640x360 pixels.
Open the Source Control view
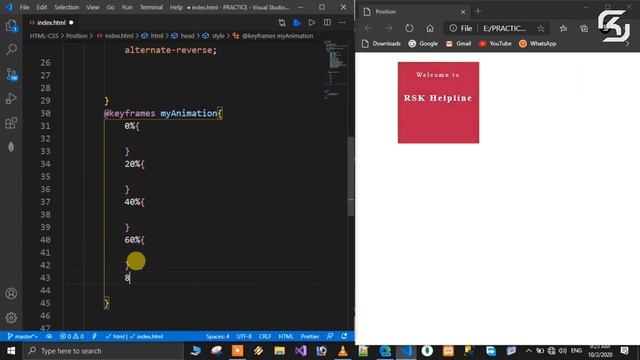[x=11, y=74]
